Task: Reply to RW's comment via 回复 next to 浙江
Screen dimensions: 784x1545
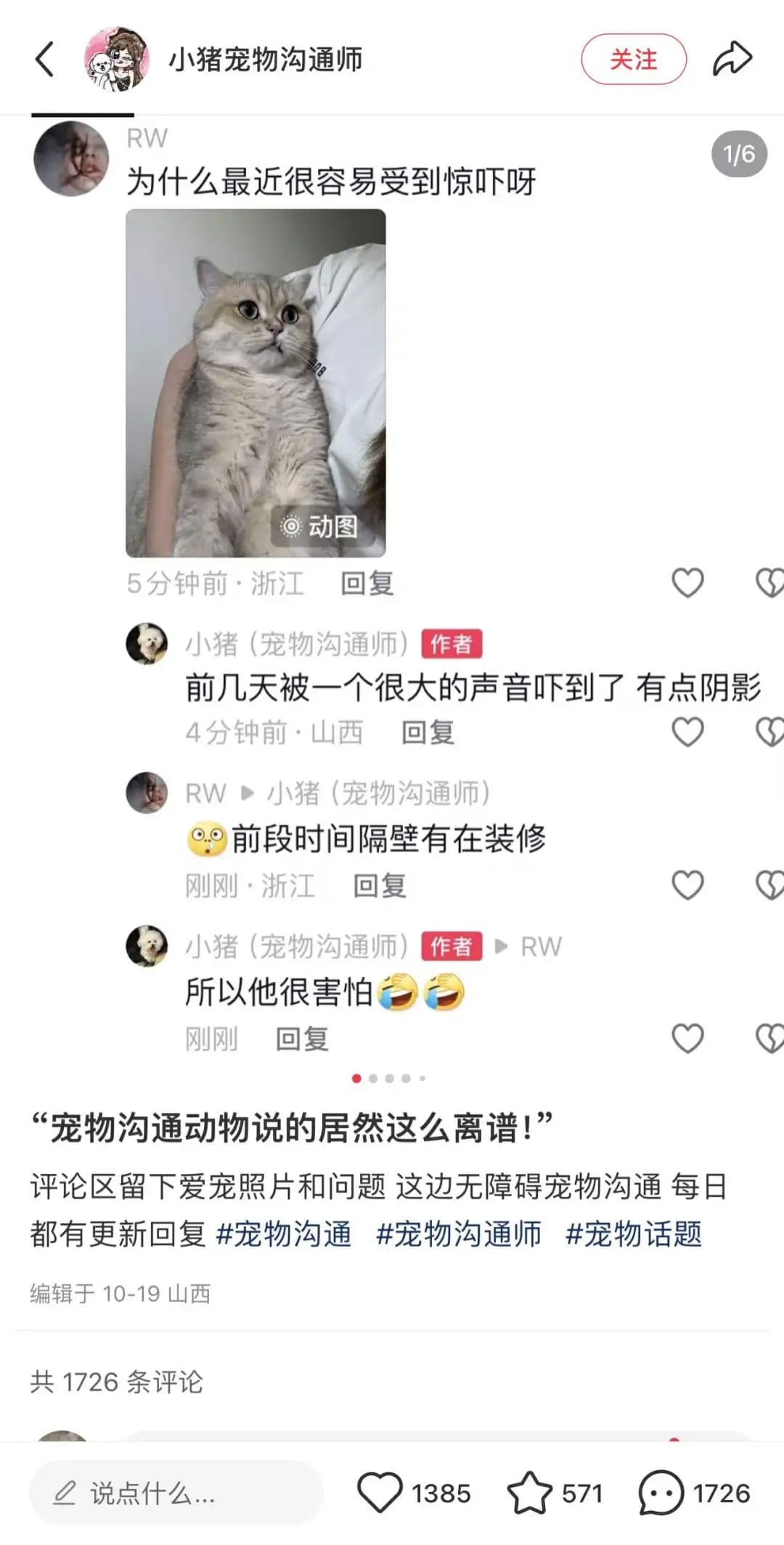Action: tap(367, 583)
